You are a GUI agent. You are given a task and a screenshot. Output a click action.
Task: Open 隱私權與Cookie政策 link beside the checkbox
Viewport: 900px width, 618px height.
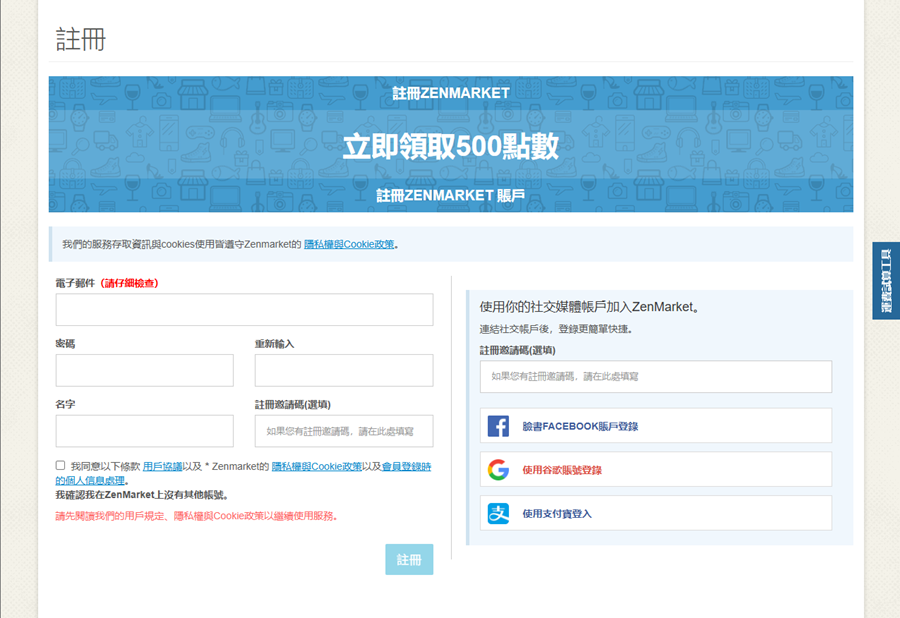[317, 467]
